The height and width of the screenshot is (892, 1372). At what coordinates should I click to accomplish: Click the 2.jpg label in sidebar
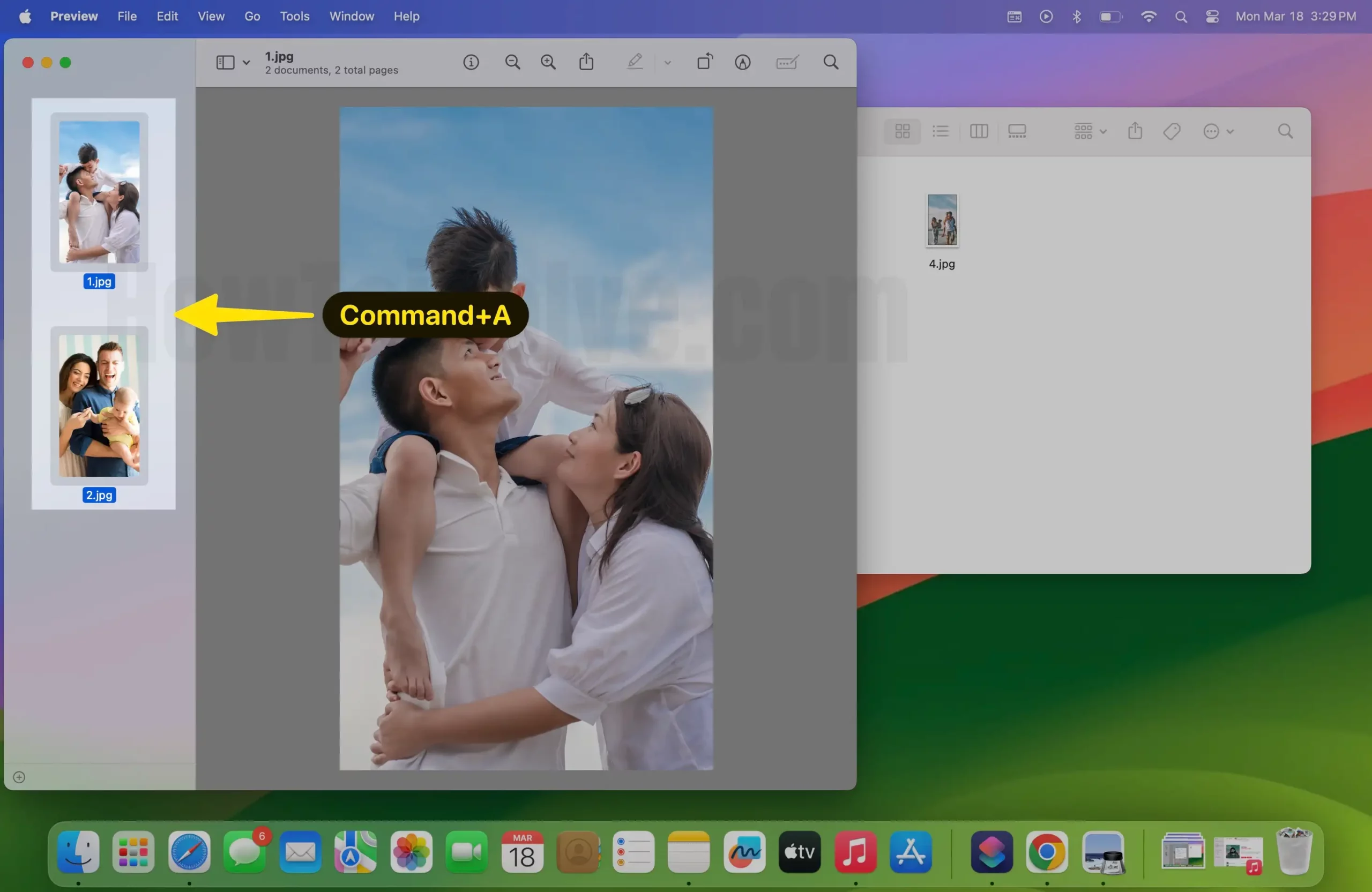(99, 496)
